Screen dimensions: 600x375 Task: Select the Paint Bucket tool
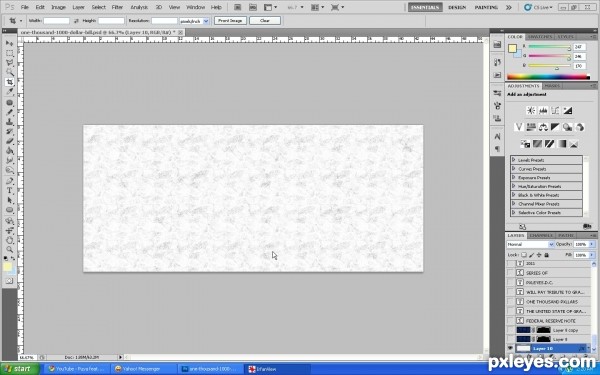[10, 151]
